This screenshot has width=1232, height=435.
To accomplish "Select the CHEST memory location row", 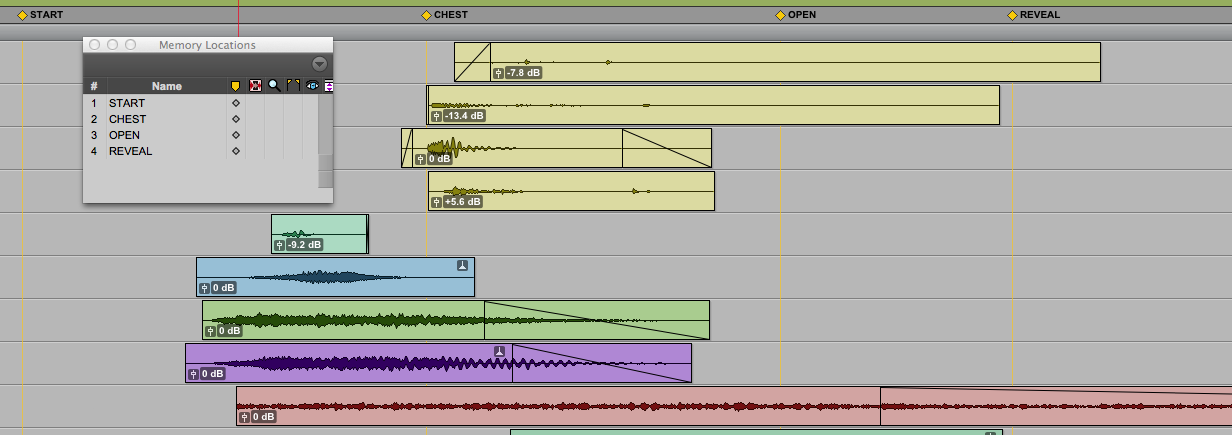I will point(201,119).
